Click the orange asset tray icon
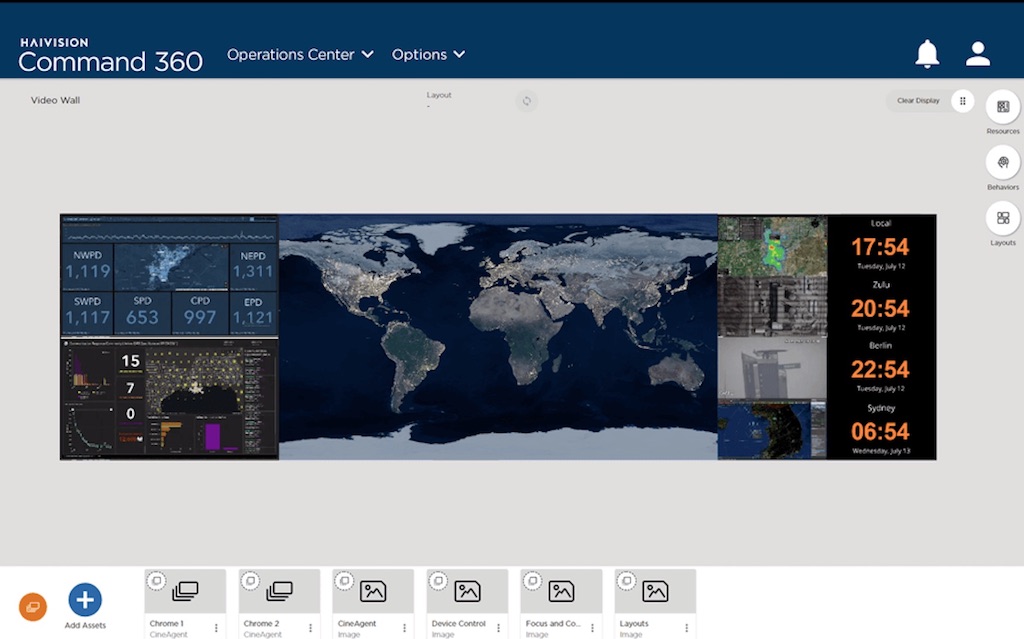The width and height of the screenshot is (1024, 639). tap(33, 606)
